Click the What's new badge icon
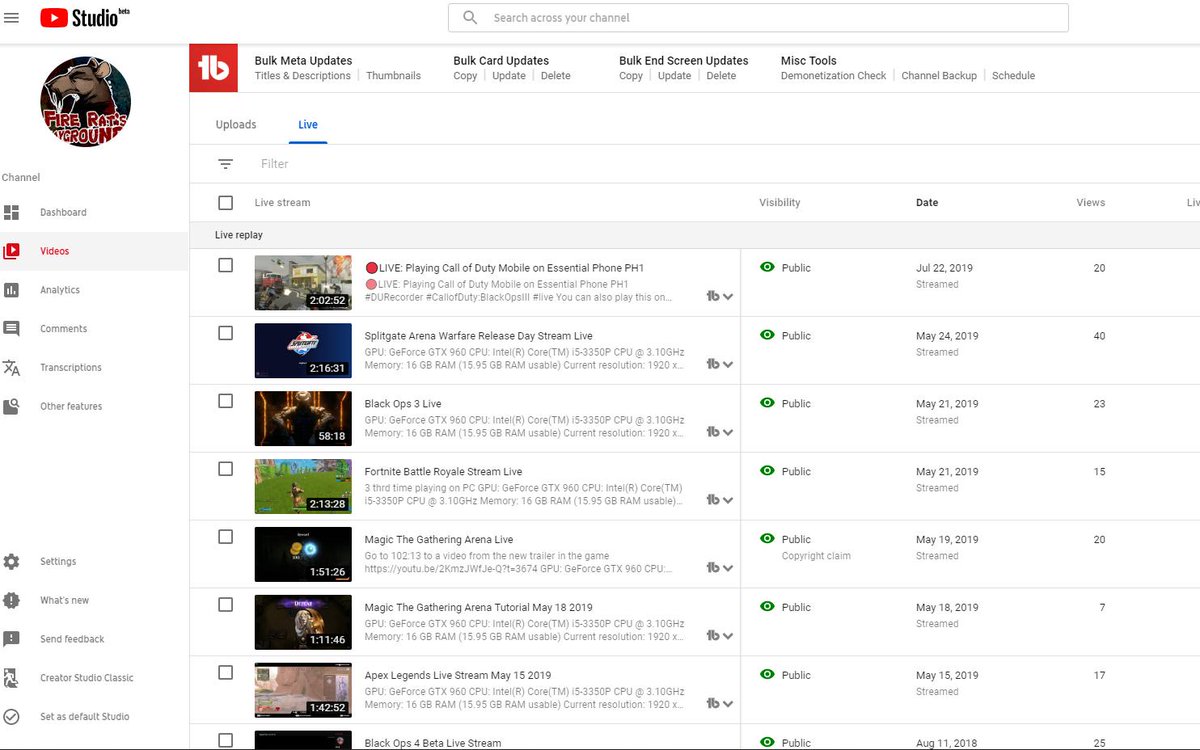This screenshot has height=750, width=1200. point(11,600)
